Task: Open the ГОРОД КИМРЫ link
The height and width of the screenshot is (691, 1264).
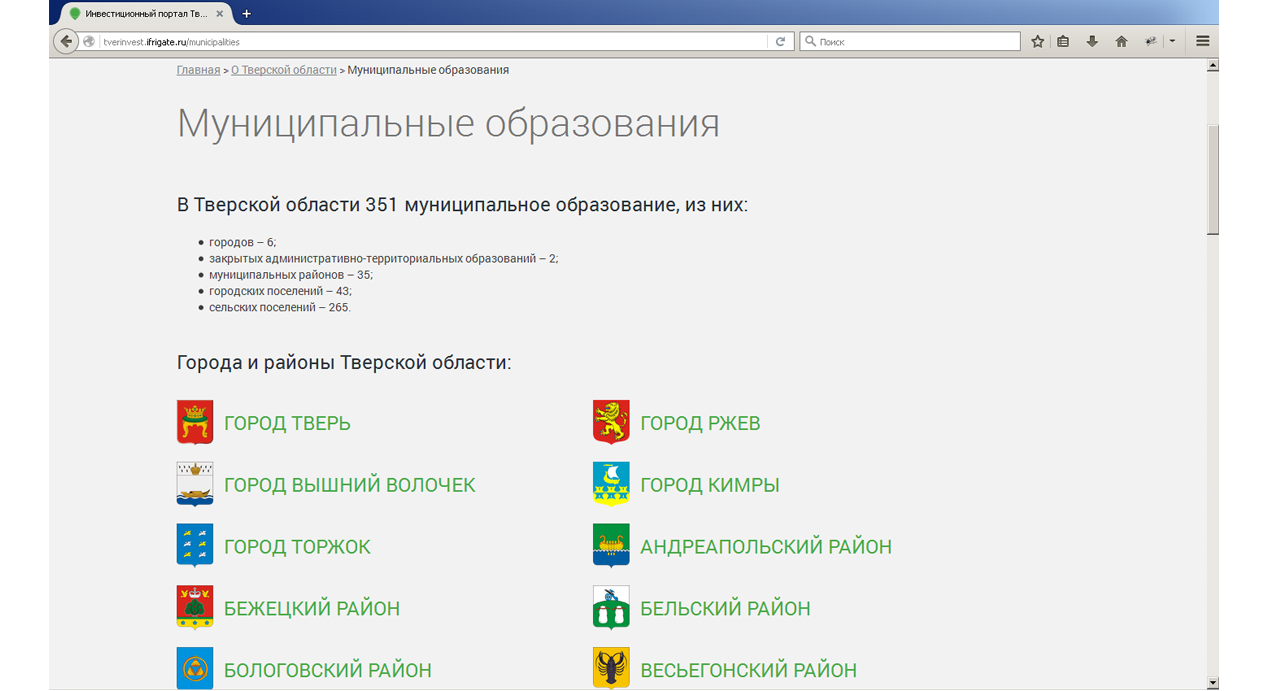Action: 710,485
